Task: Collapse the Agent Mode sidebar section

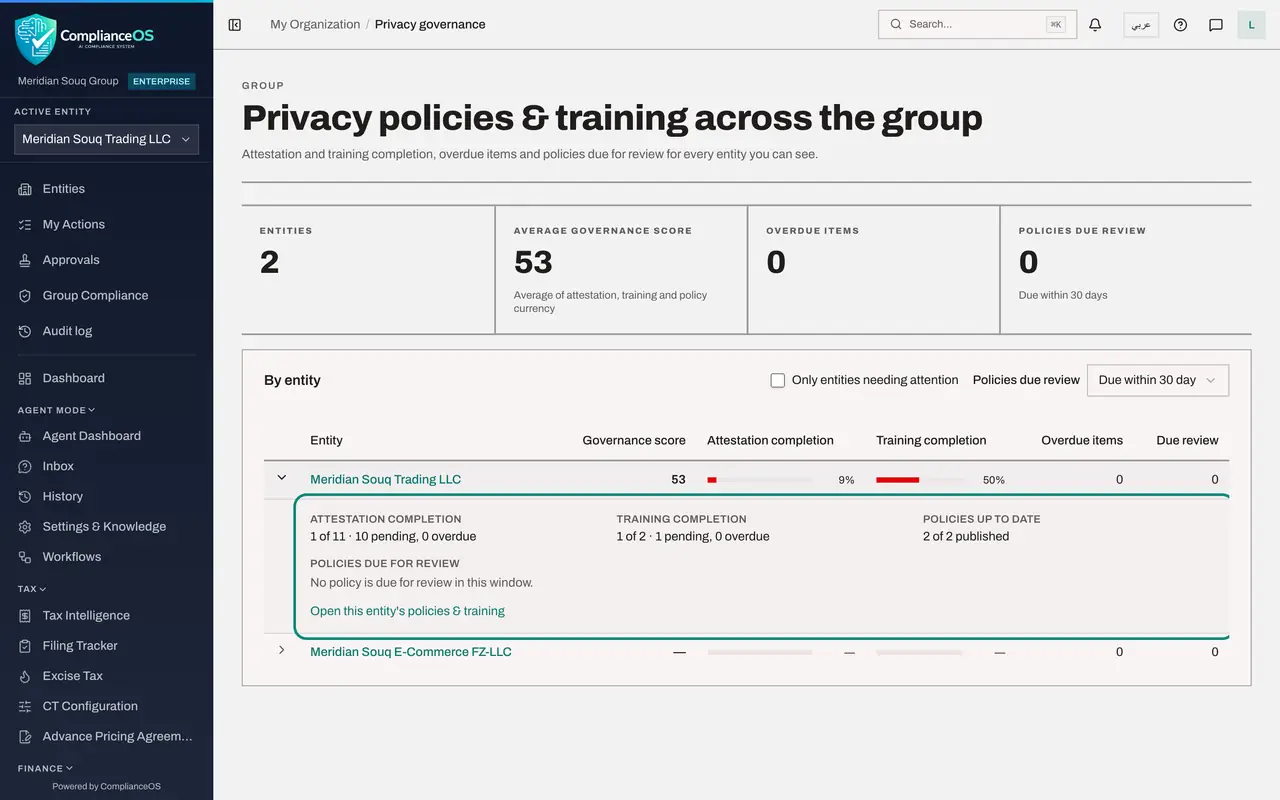Action: 56,410
